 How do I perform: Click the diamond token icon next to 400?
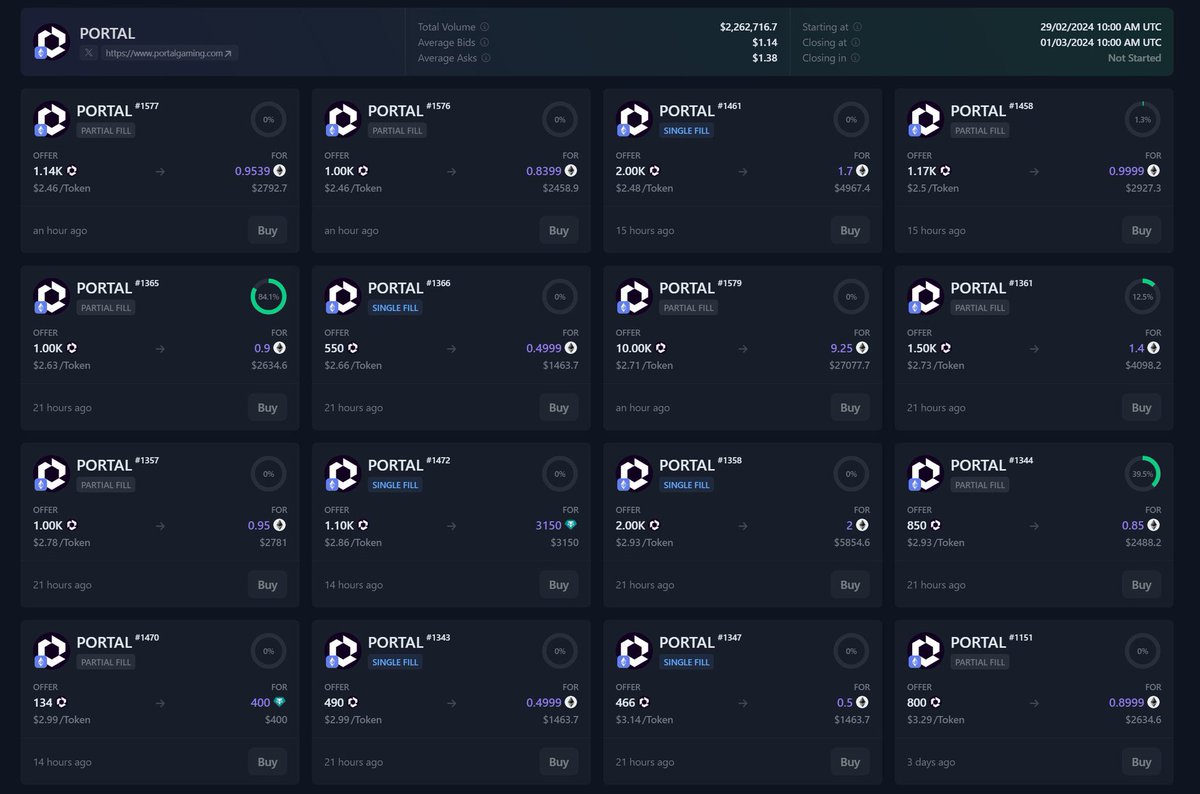point(280,702)
